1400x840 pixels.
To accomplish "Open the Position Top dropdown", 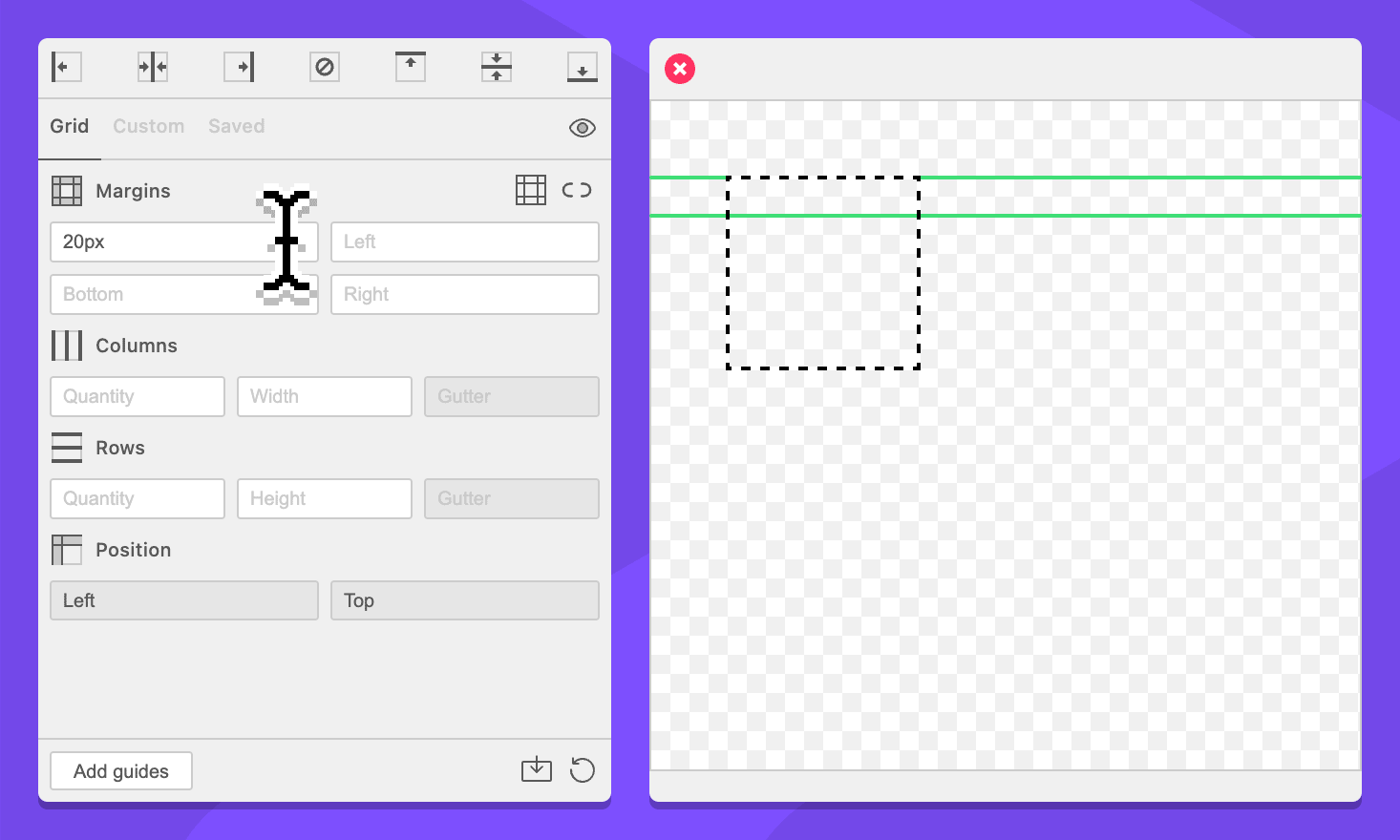I will click(465, 600).
